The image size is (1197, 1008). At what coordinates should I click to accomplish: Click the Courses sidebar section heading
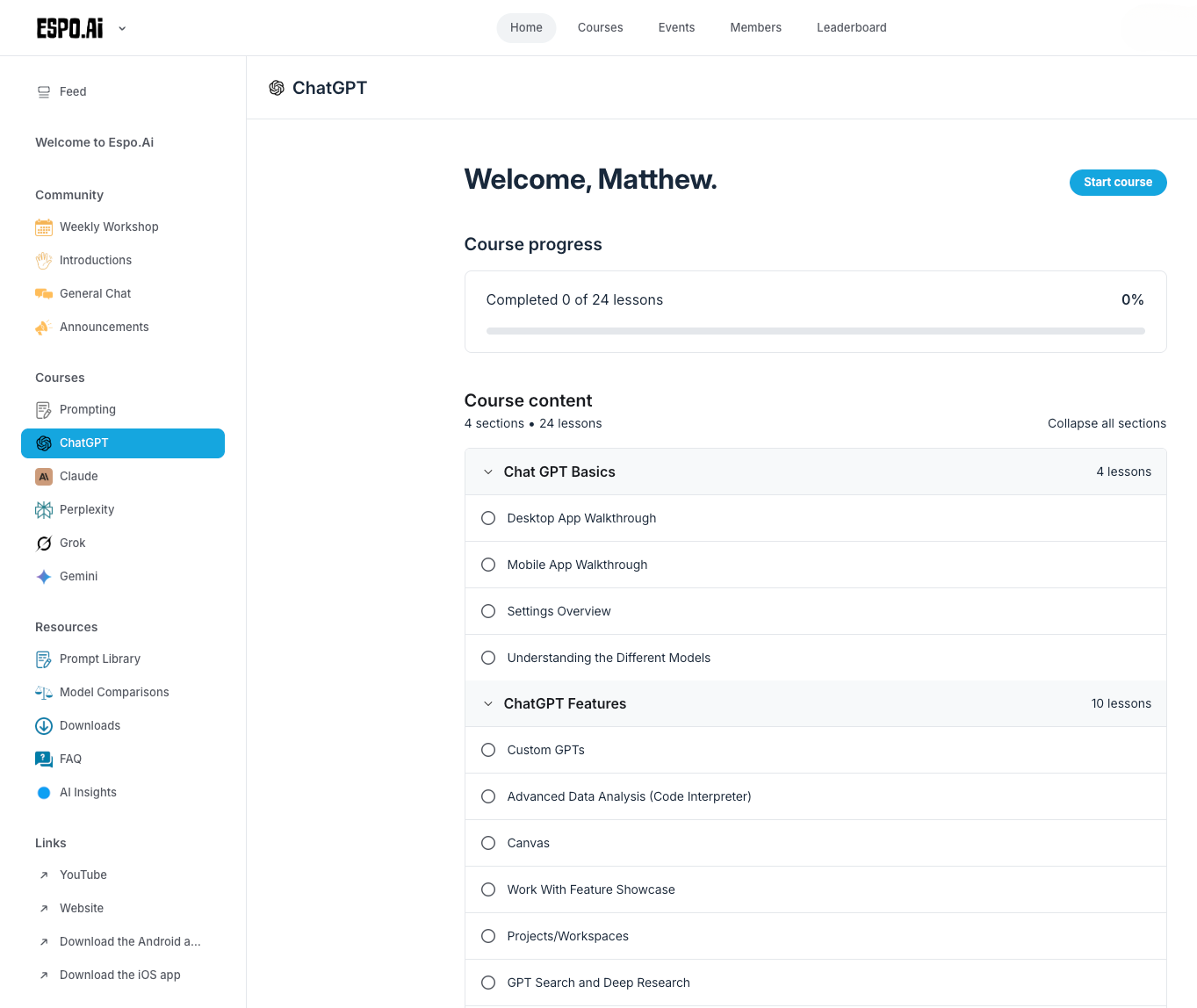pyautogui.click(x=60, y=378)
